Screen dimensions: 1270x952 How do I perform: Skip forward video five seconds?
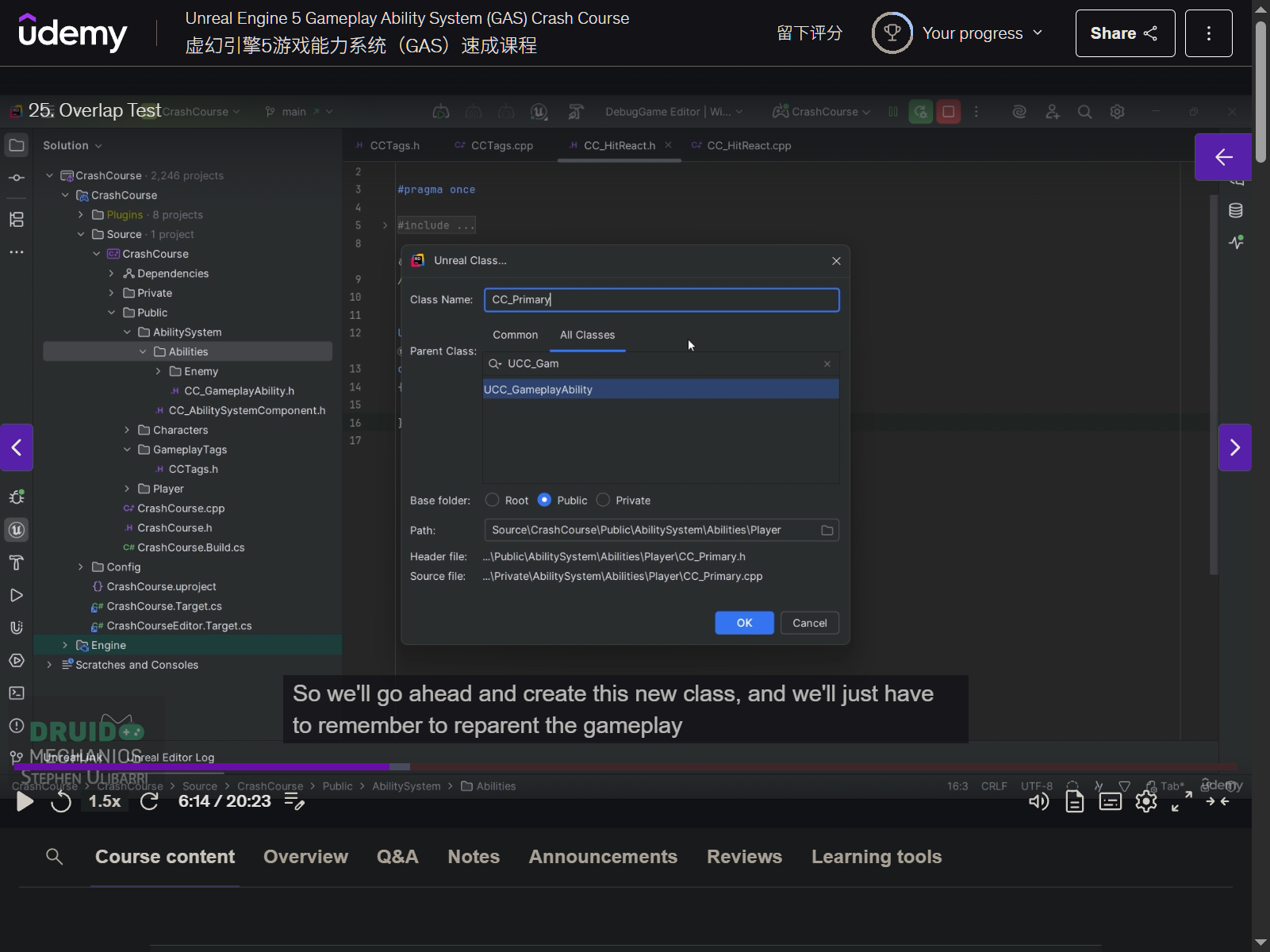click(149, 801)
